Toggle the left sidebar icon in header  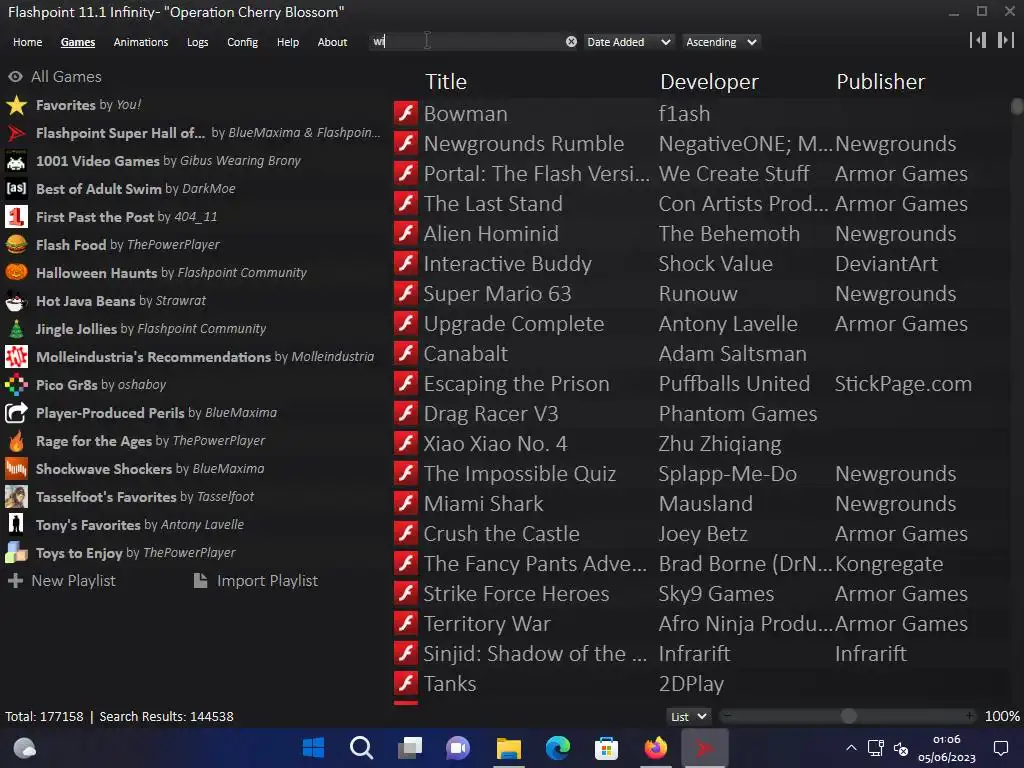point(978,40)
